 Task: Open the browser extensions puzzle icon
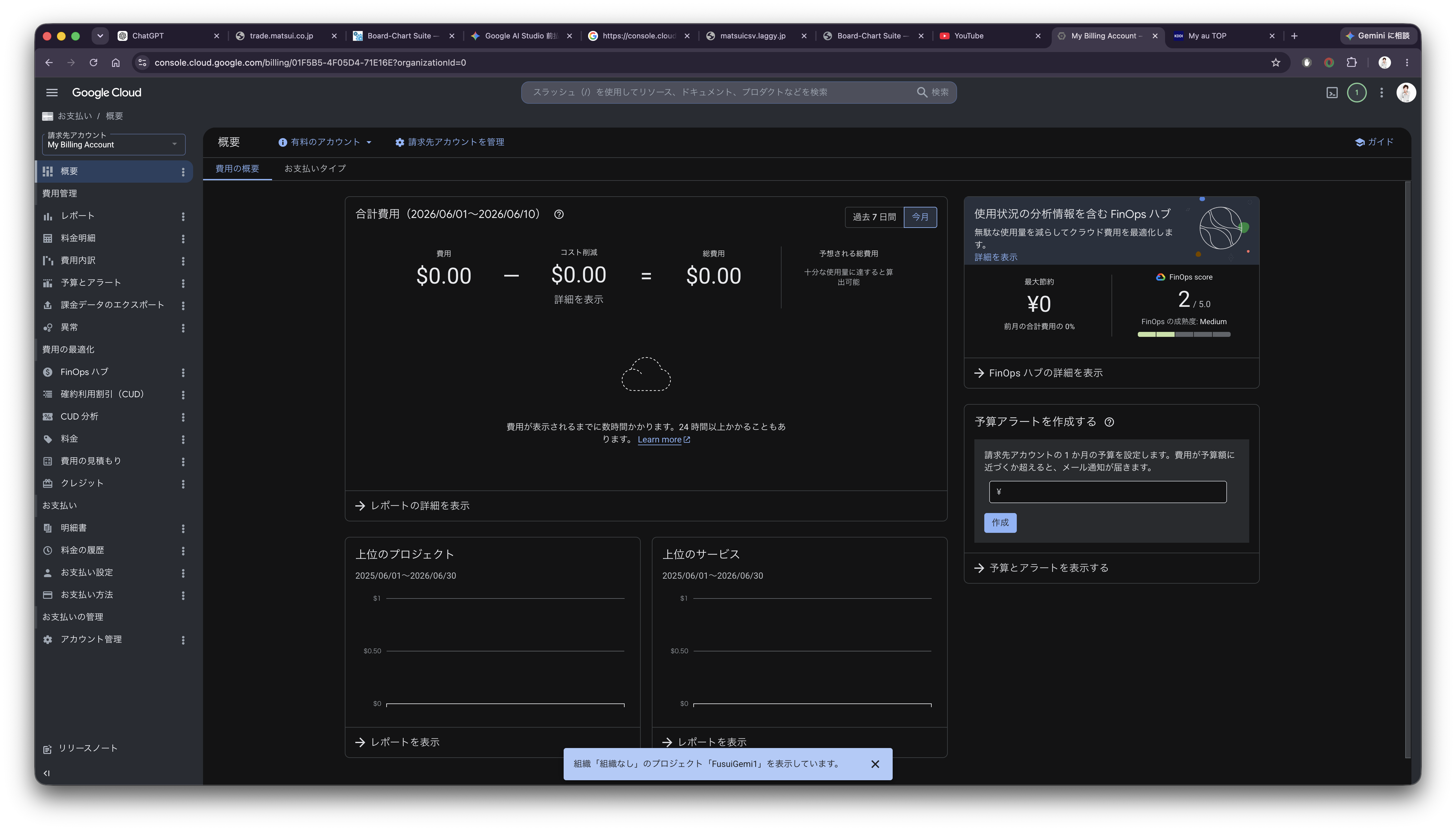click(x=1352, y=63)
